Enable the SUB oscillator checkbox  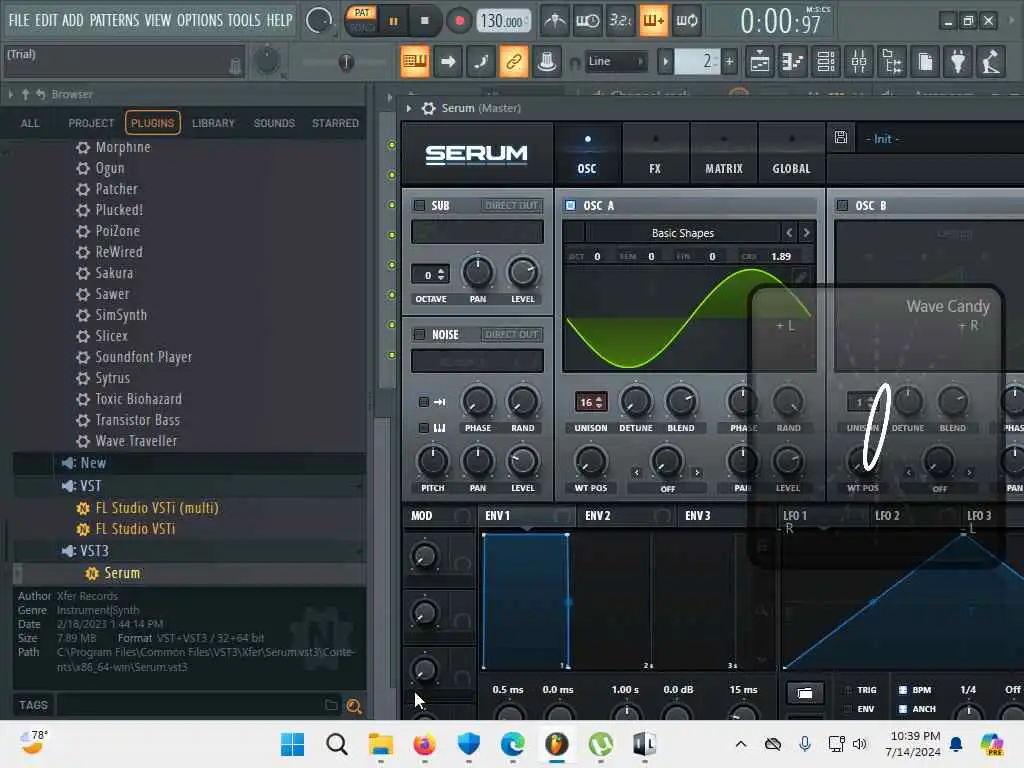tap(419, 206)
